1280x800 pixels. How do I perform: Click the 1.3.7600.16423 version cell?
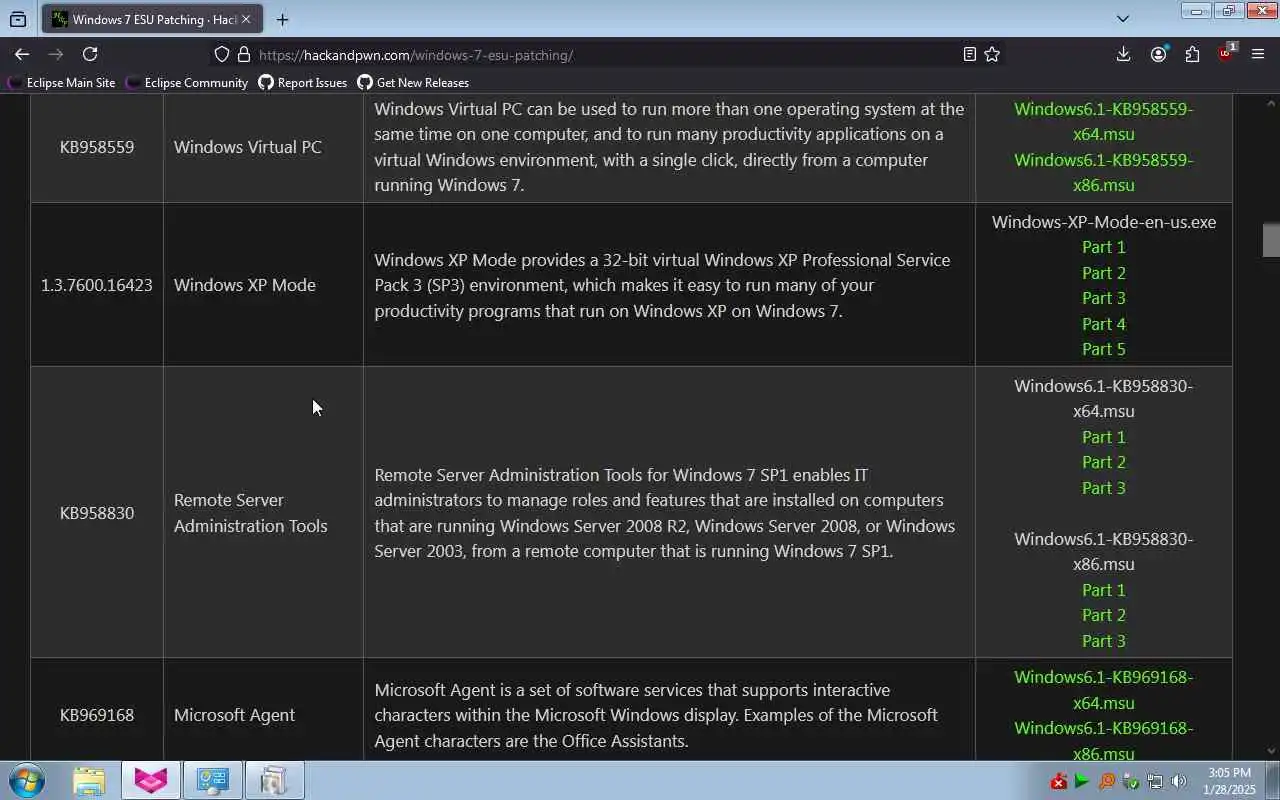[97, 285]
